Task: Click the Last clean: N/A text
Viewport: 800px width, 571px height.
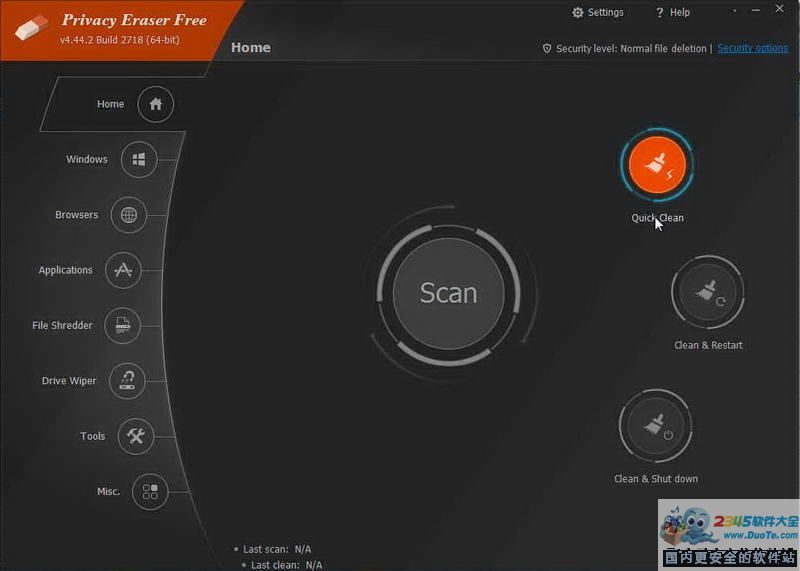Action: coord(287,565)
